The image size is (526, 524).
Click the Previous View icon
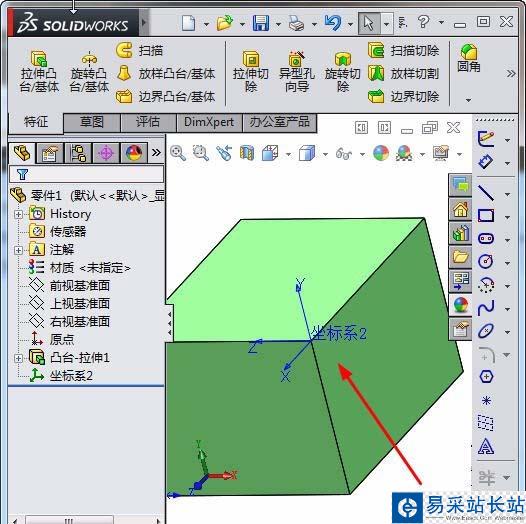[224, 153]
